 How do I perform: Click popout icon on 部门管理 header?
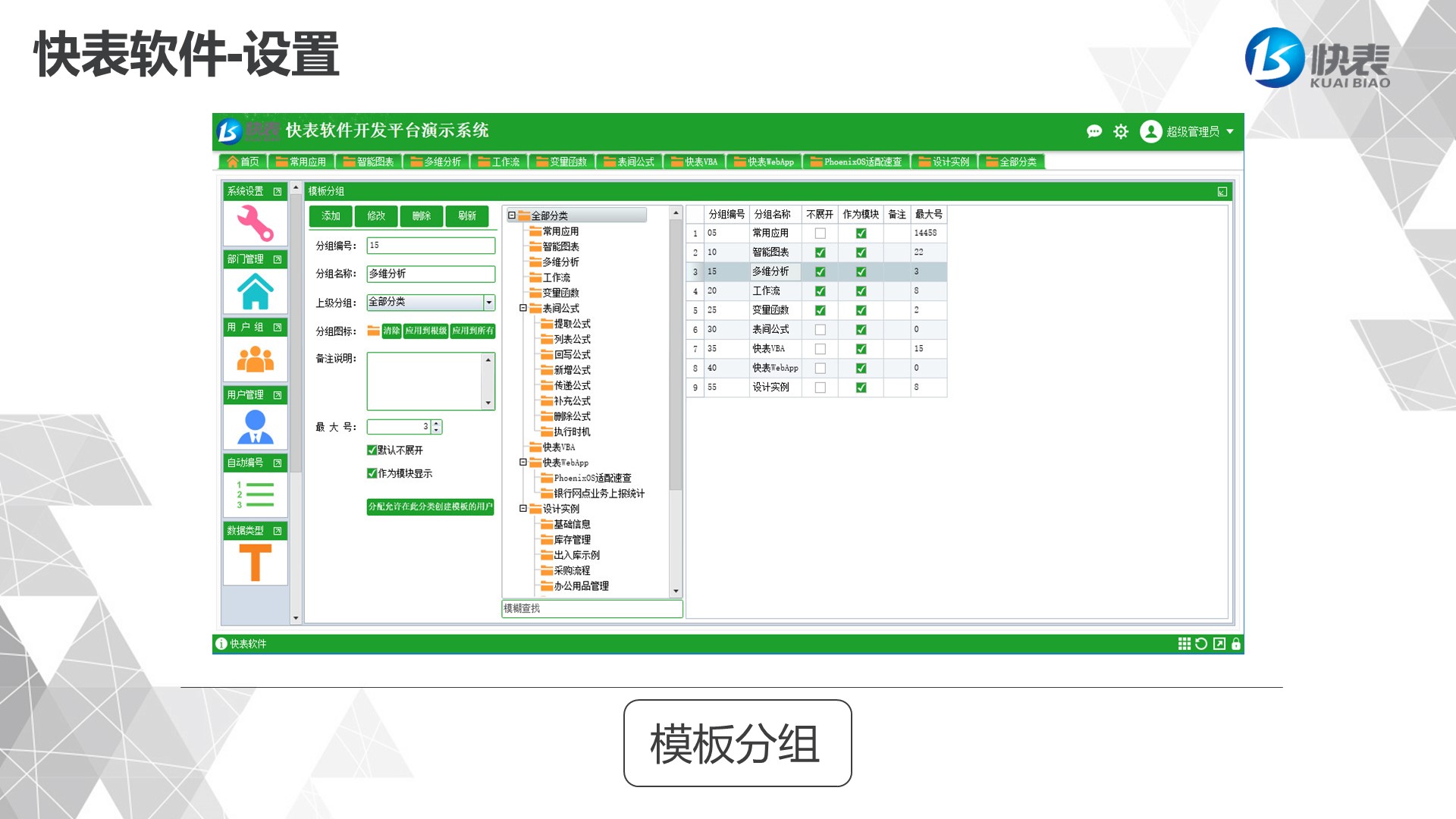pos(278,259)
